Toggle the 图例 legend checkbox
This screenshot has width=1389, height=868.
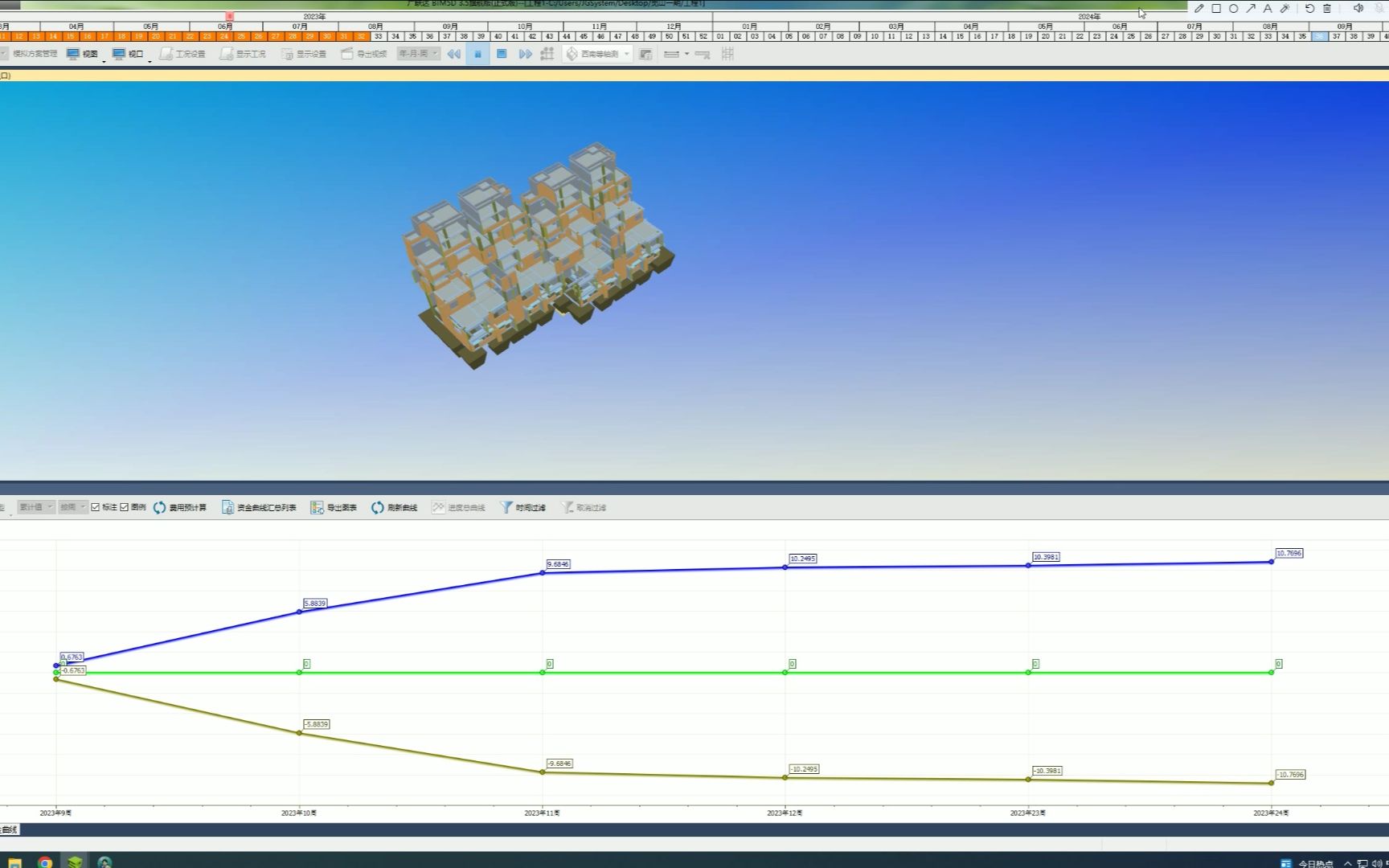[x=125, y=507]
